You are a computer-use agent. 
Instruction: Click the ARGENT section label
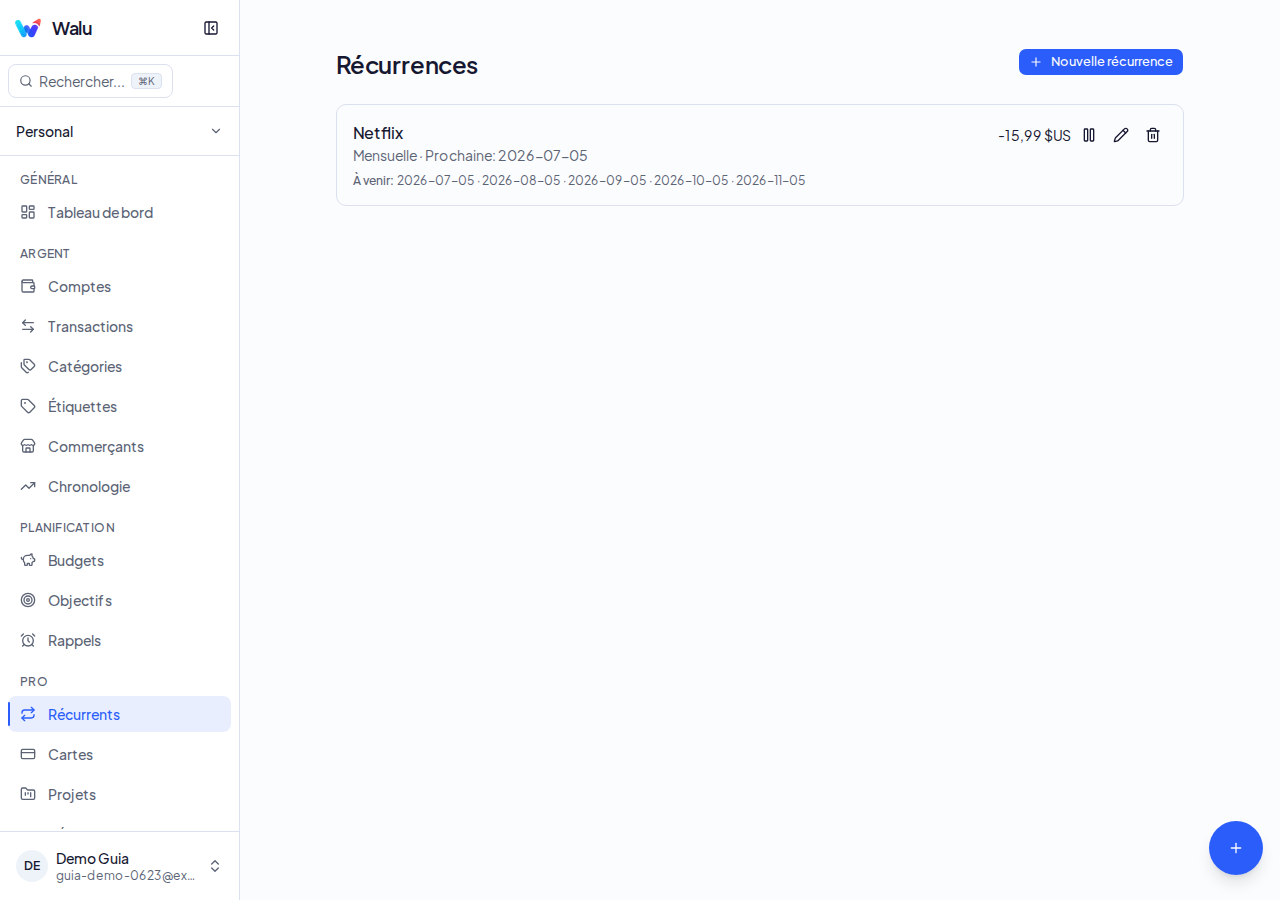point(45,253)
